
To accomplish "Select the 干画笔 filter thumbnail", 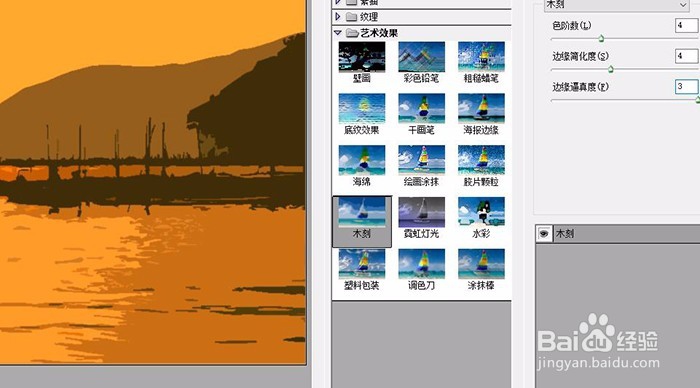I will (421, 108).
